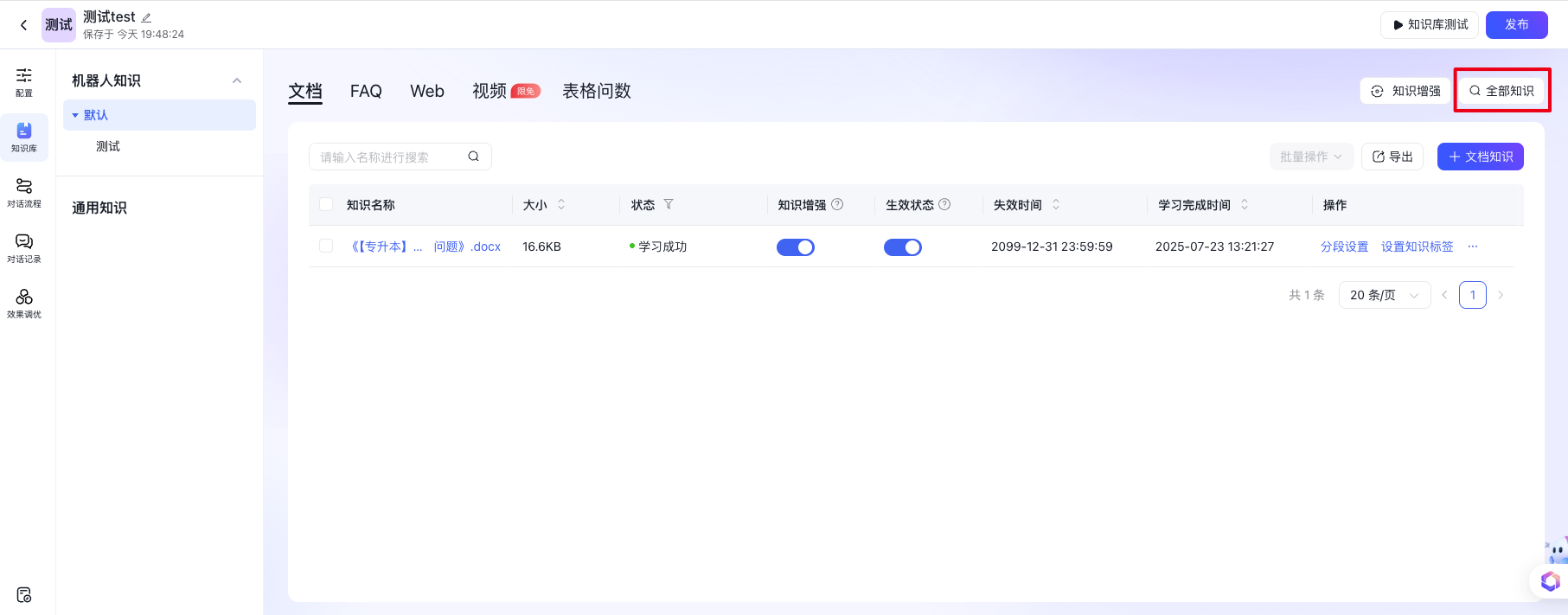Click the 发布 button
The width and height of the screenshot is (1568, 615).
(1516, 25)
